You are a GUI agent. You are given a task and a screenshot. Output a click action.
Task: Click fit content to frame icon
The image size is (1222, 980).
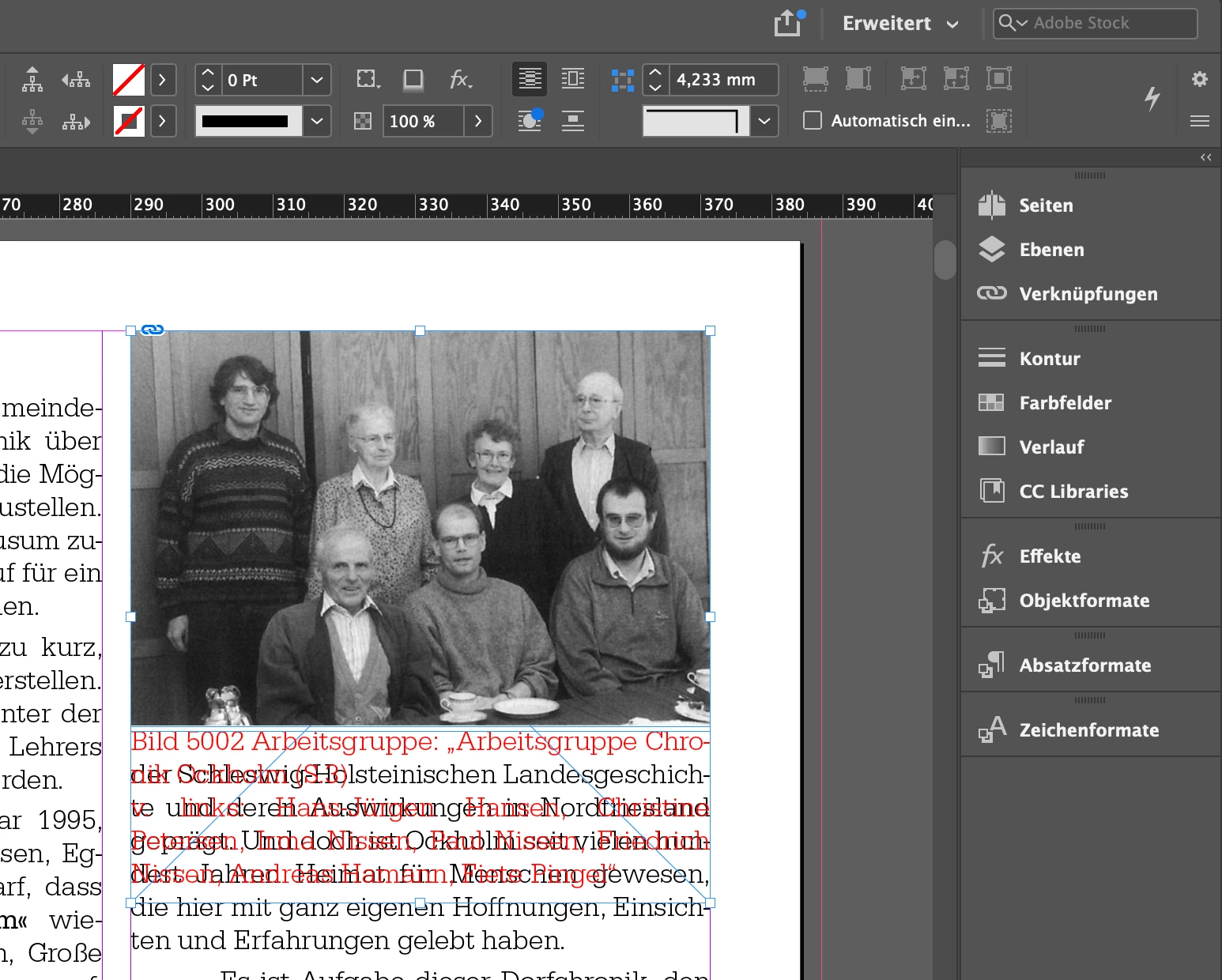(x=914, y=78)
